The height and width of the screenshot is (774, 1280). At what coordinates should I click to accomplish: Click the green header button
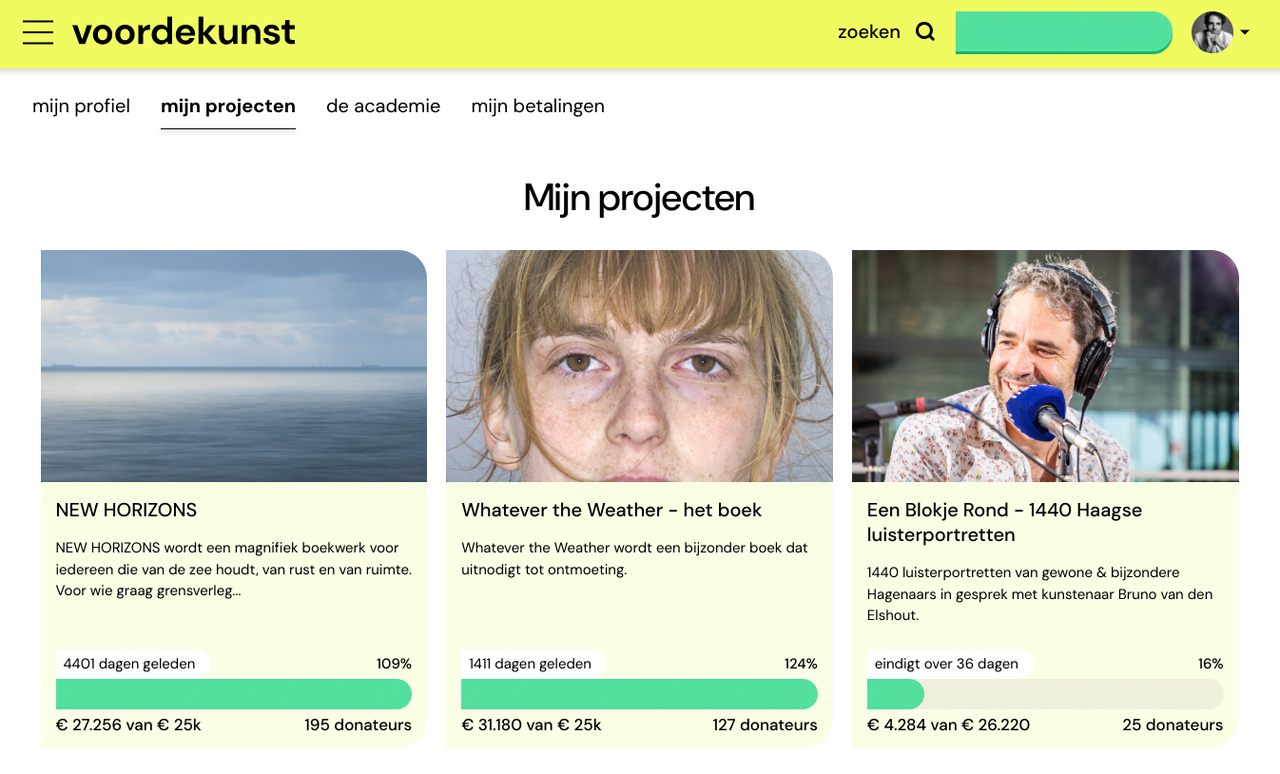pyautogui.click(x=1063, y=32)
